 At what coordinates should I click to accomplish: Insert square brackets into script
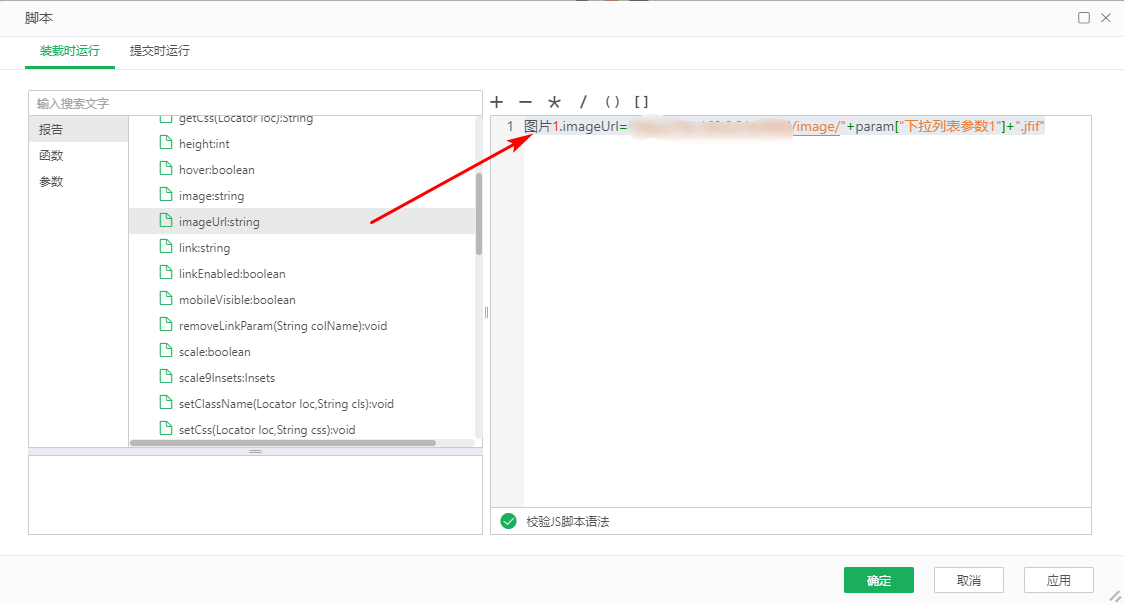(642, 102)
